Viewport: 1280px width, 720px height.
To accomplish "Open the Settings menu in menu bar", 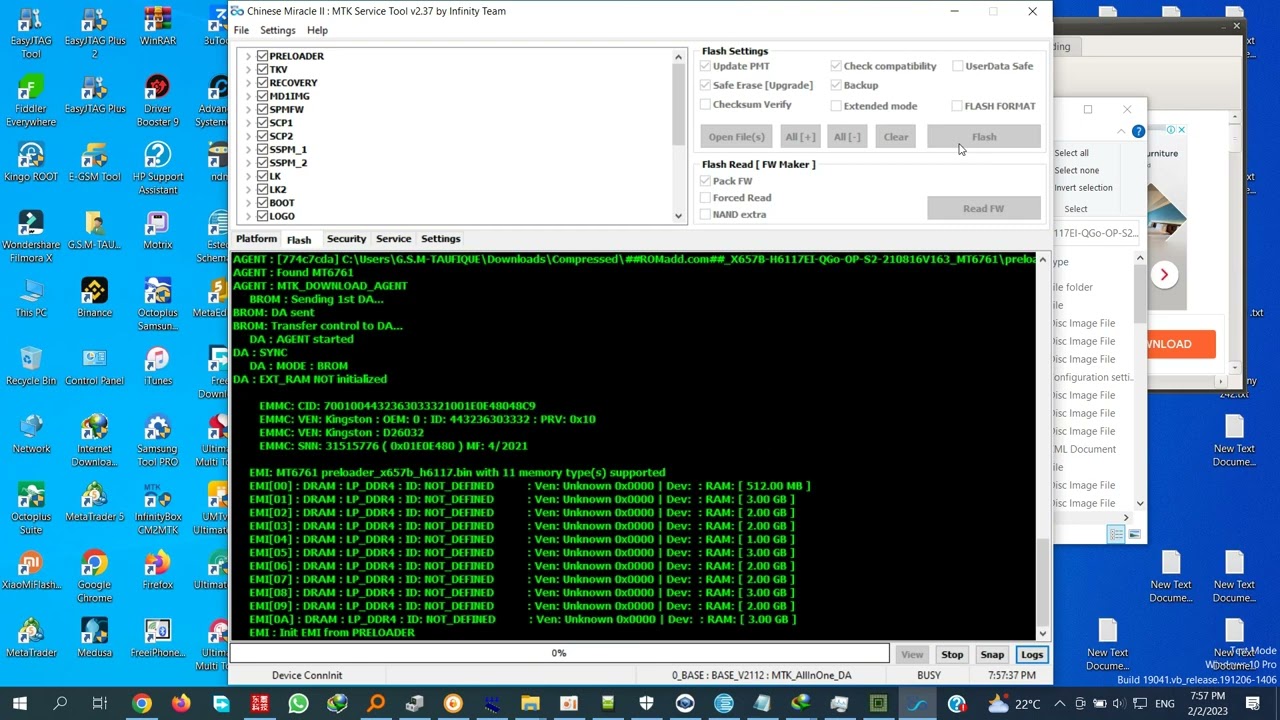I will coord(278,30).
